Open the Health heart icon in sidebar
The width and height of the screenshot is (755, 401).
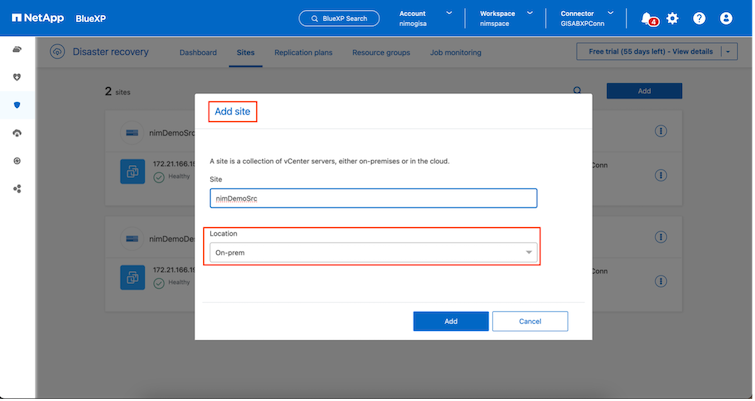tap(17, 77)
